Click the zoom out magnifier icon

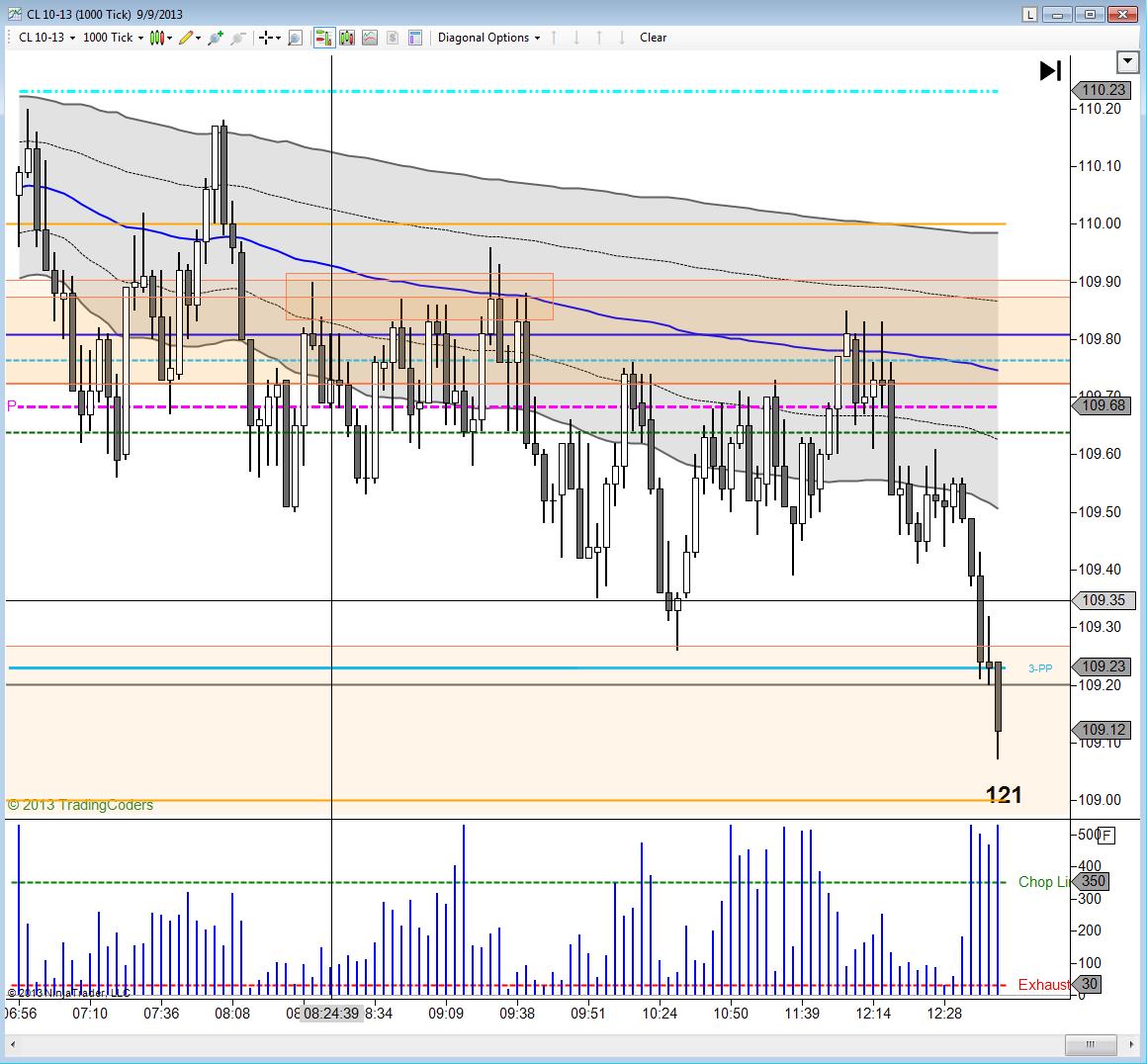click(237, 38)
